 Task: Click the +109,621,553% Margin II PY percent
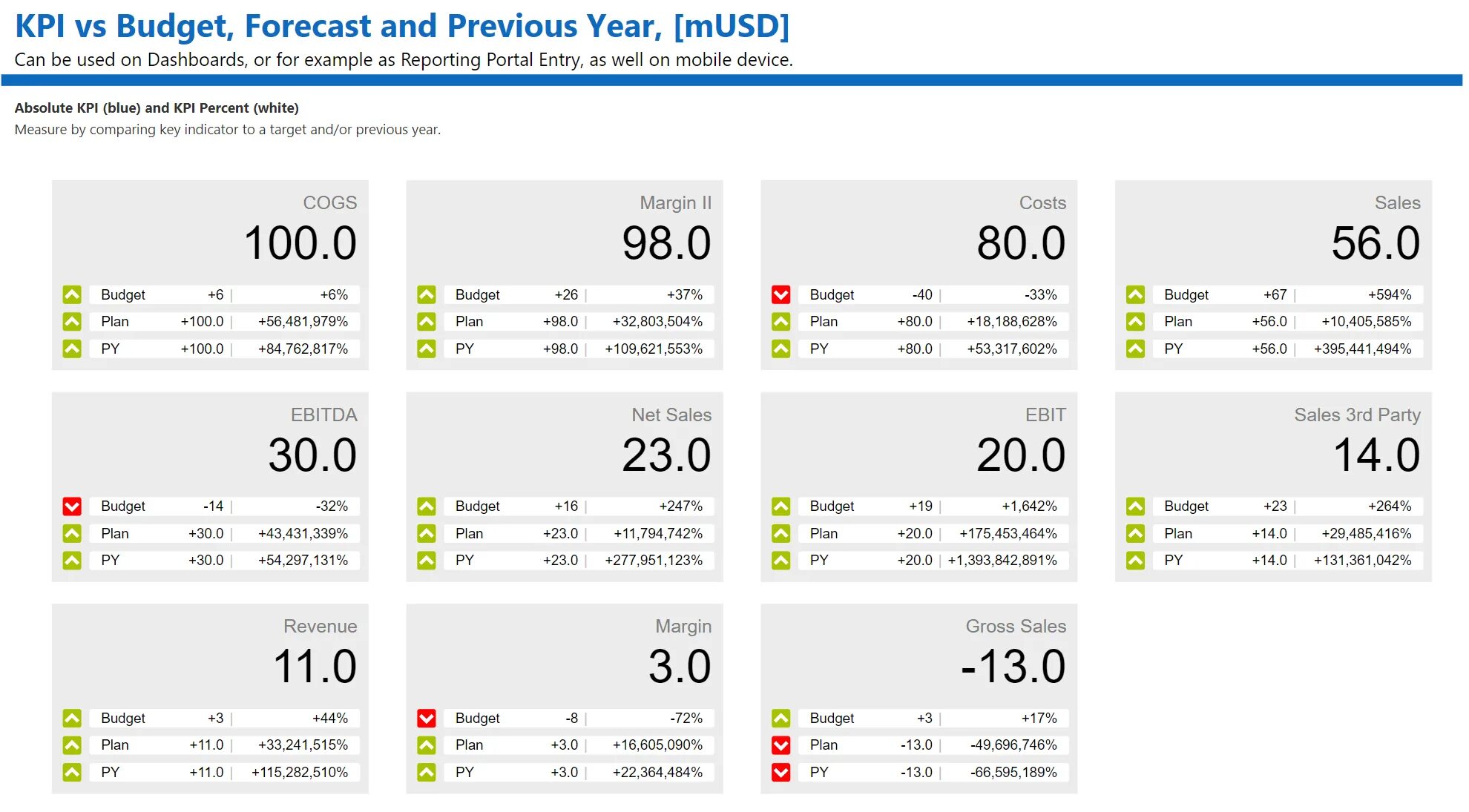[654, 349]
